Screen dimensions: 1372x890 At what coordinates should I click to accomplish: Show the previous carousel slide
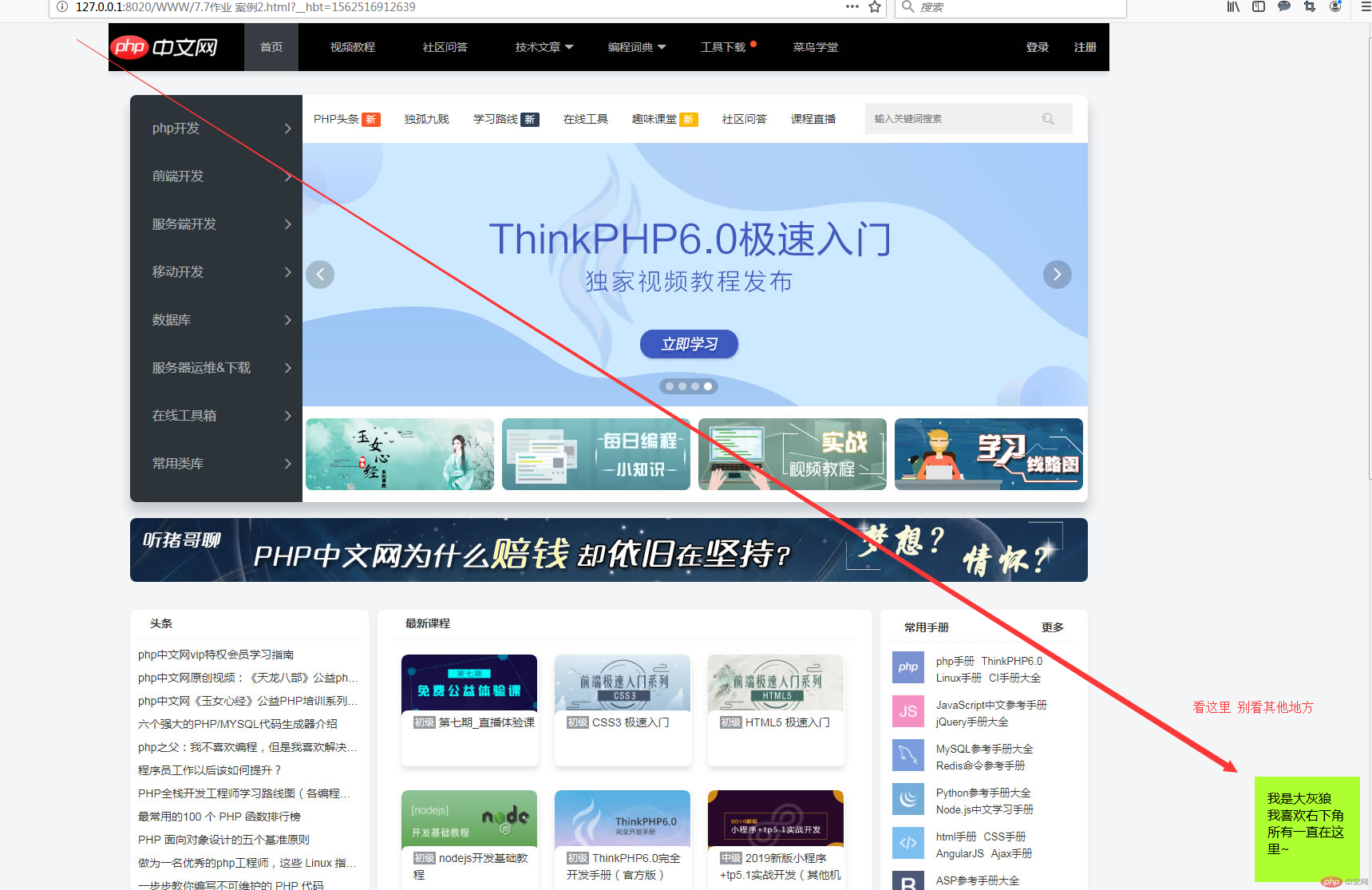pyautogui.click(x=320, y=275)
